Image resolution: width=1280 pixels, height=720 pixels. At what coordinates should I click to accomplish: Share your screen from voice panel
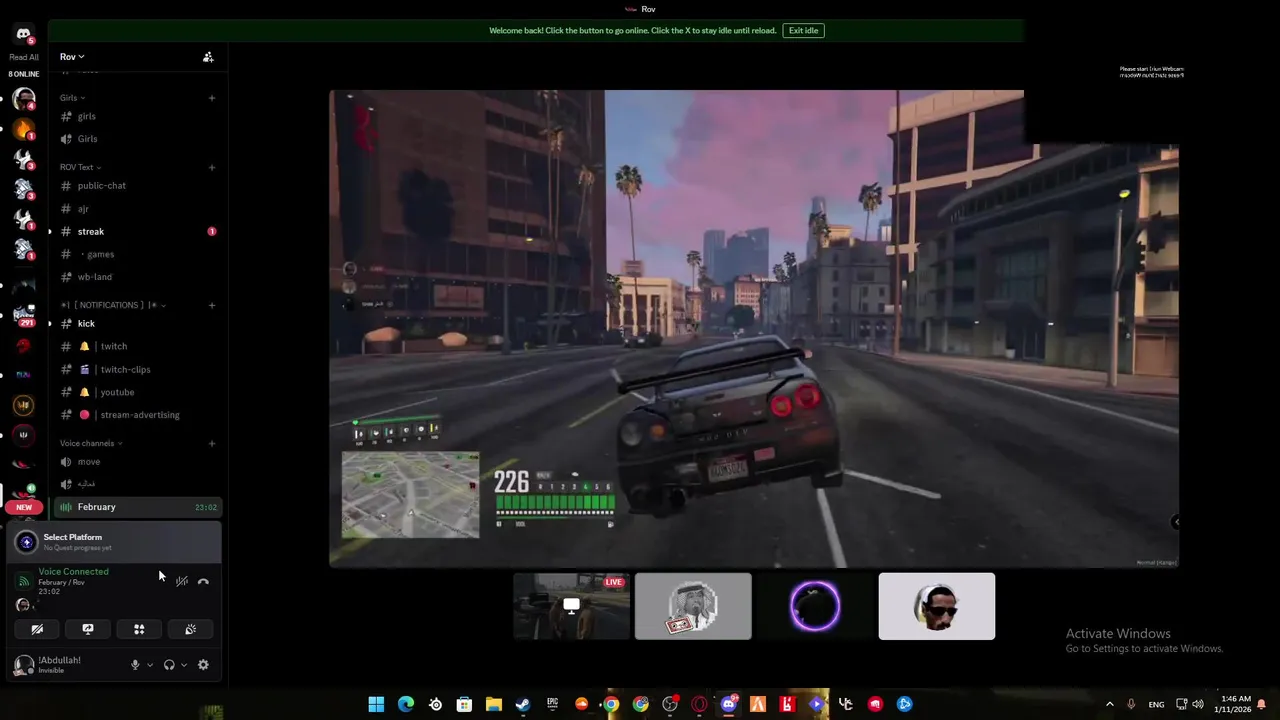pyautogui.click(x=88, y=629)
